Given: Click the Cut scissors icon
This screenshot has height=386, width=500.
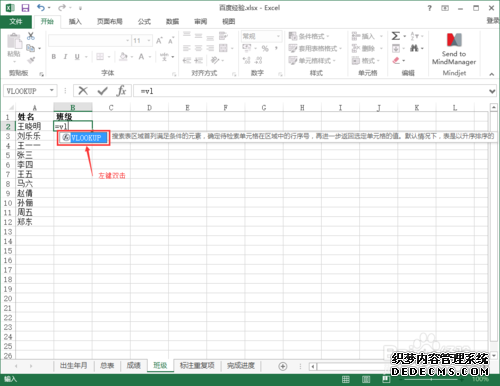Looking at the screenshot, I should 31,36.
